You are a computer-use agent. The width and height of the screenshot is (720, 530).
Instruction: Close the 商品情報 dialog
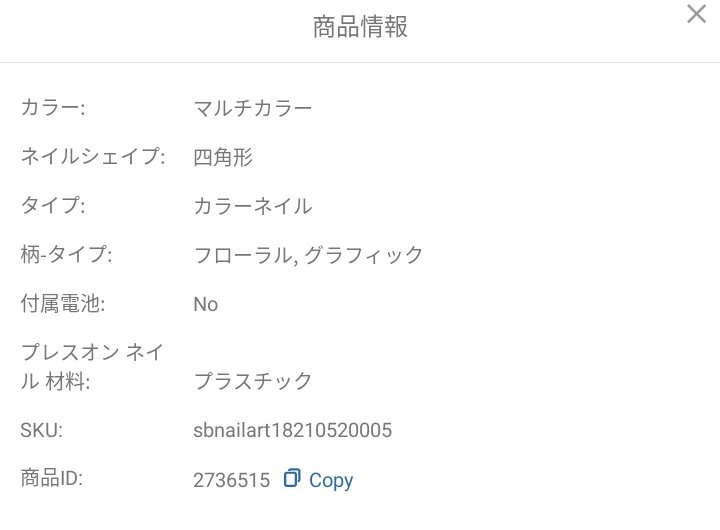(696, 15)
